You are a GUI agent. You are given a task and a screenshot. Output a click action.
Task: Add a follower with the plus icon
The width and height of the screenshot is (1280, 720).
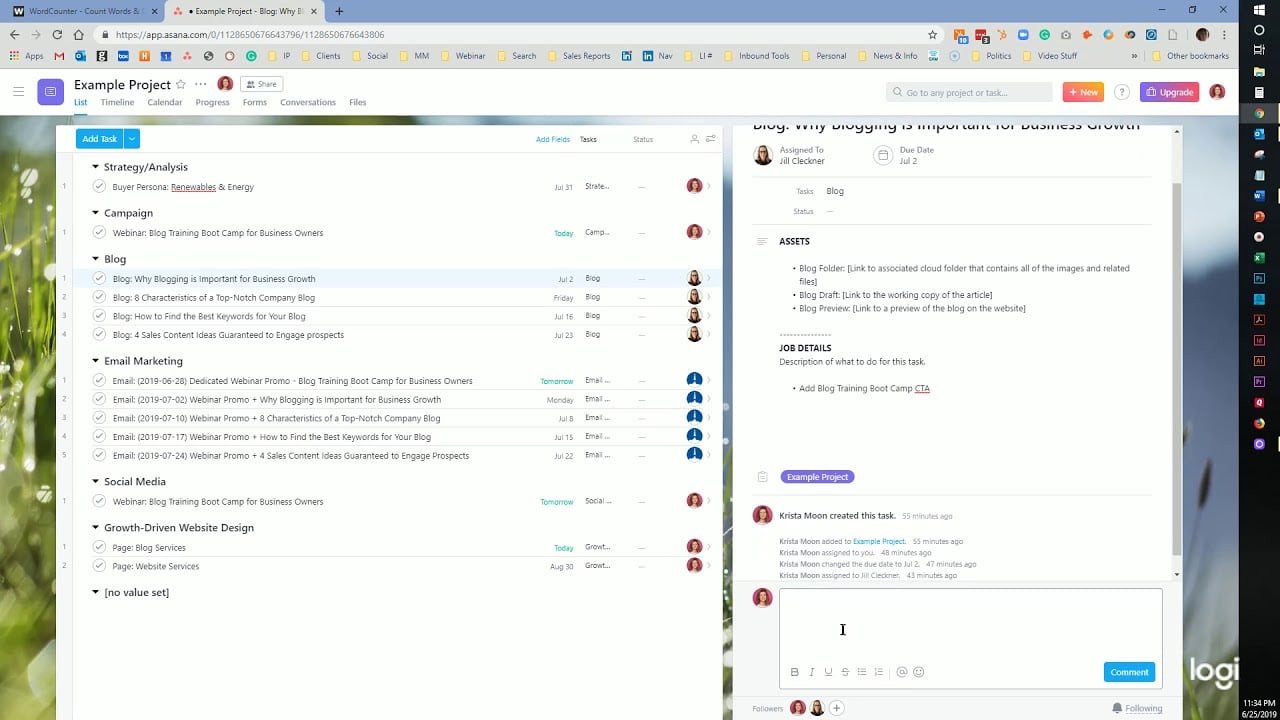[x=837, y=708]
